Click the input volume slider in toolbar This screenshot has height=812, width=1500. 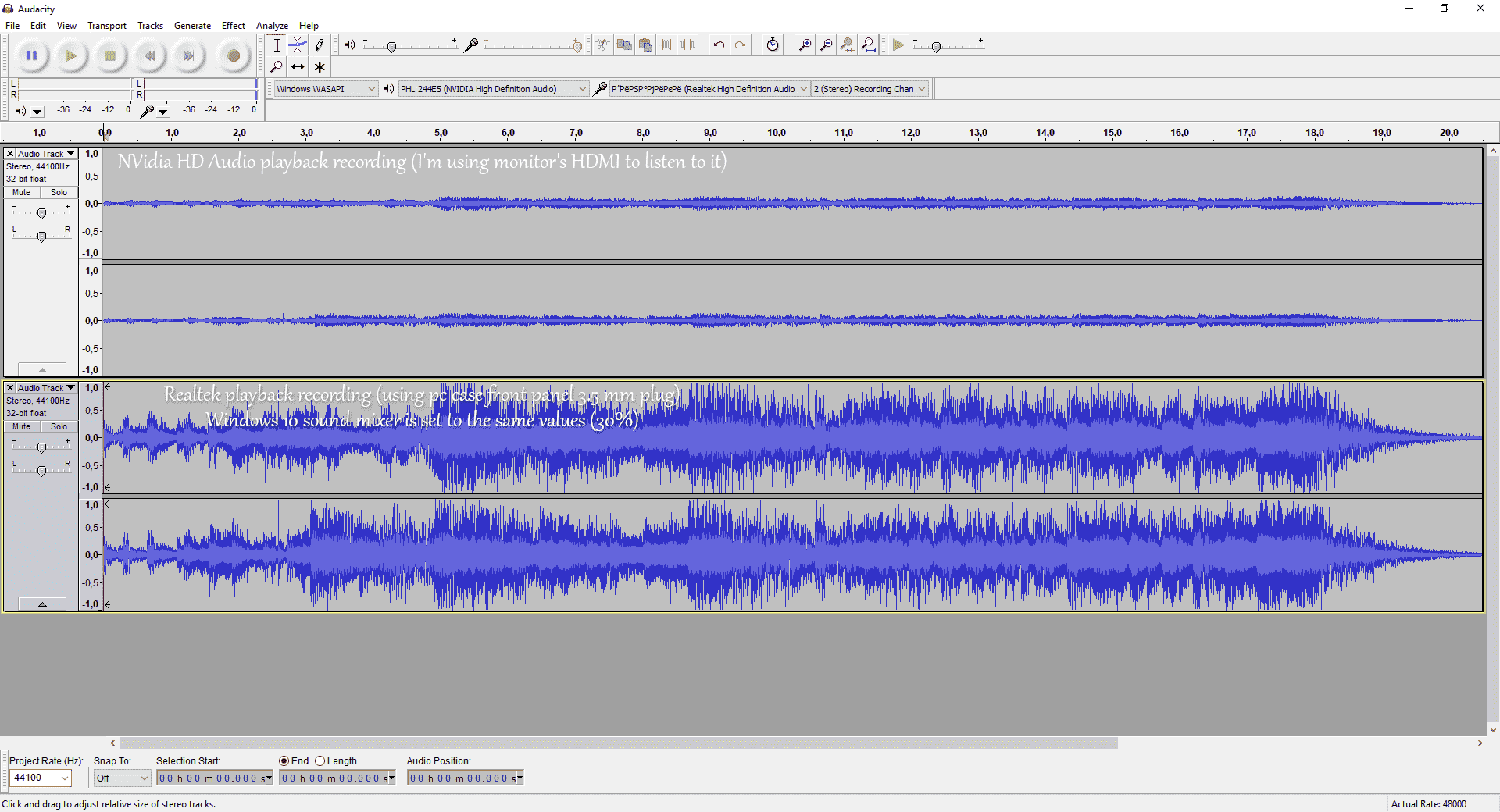(x=533, y=45)
